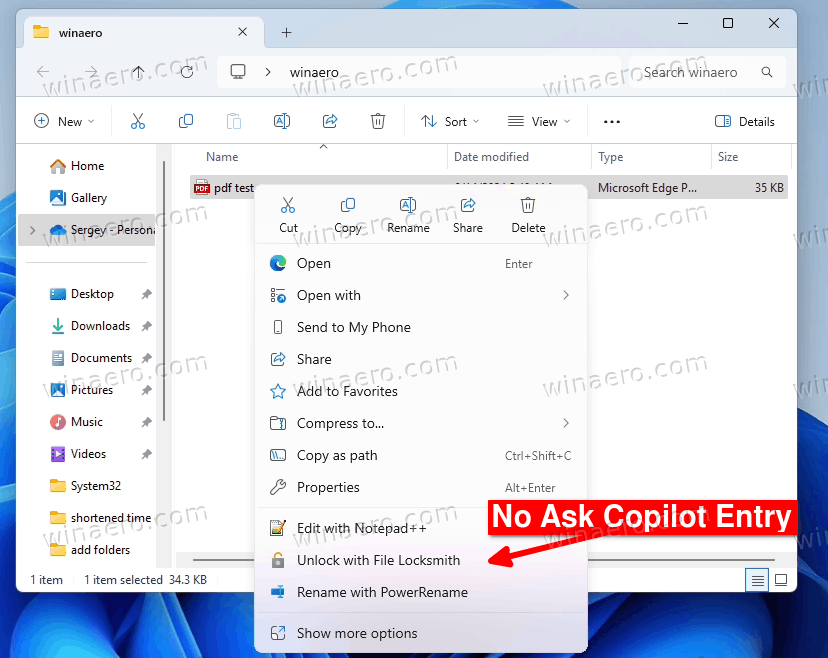Go back with the back arrow
Viewport: 828px width, 658px height.
point(43,72)
